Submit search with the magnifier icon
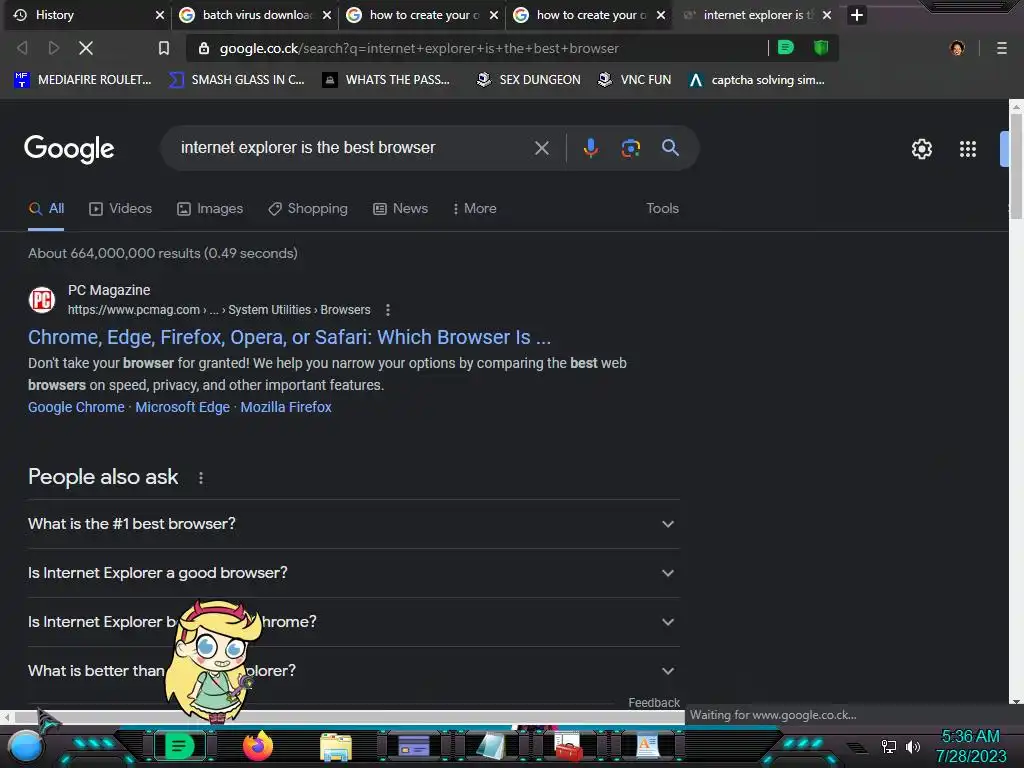 670,148
